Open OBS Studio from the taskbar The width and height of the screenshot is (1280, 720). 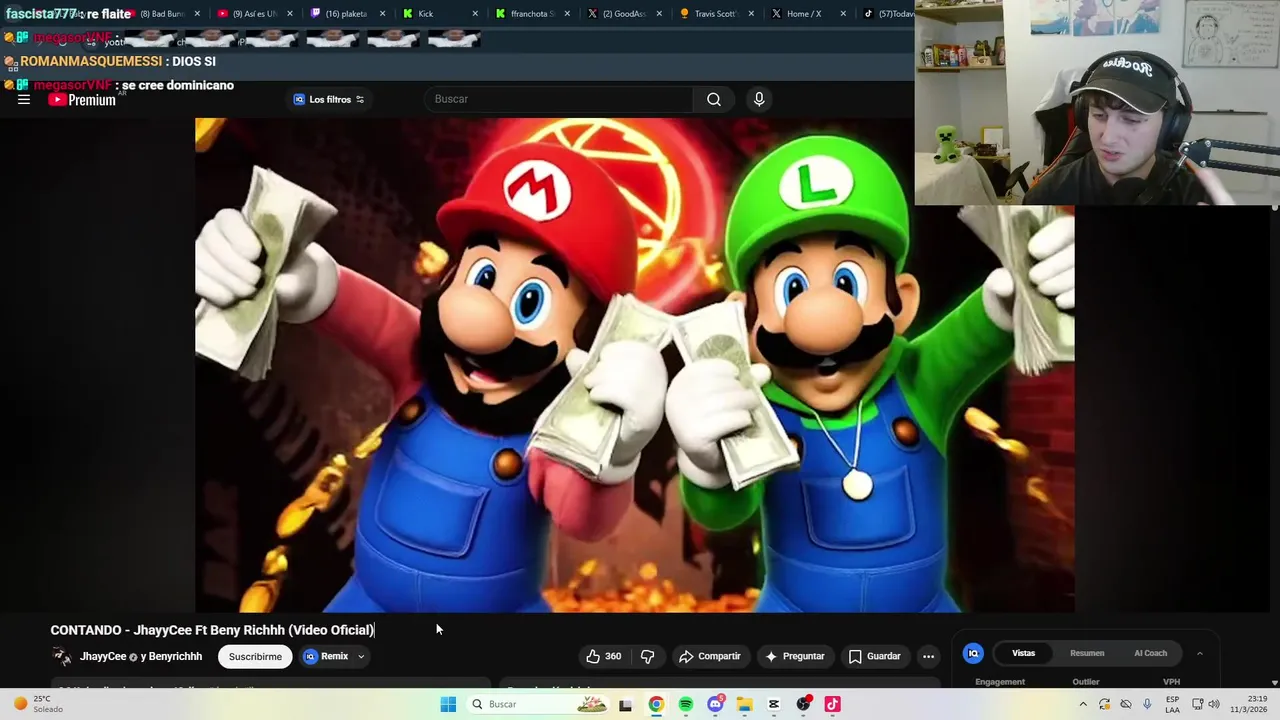point(803,704)
